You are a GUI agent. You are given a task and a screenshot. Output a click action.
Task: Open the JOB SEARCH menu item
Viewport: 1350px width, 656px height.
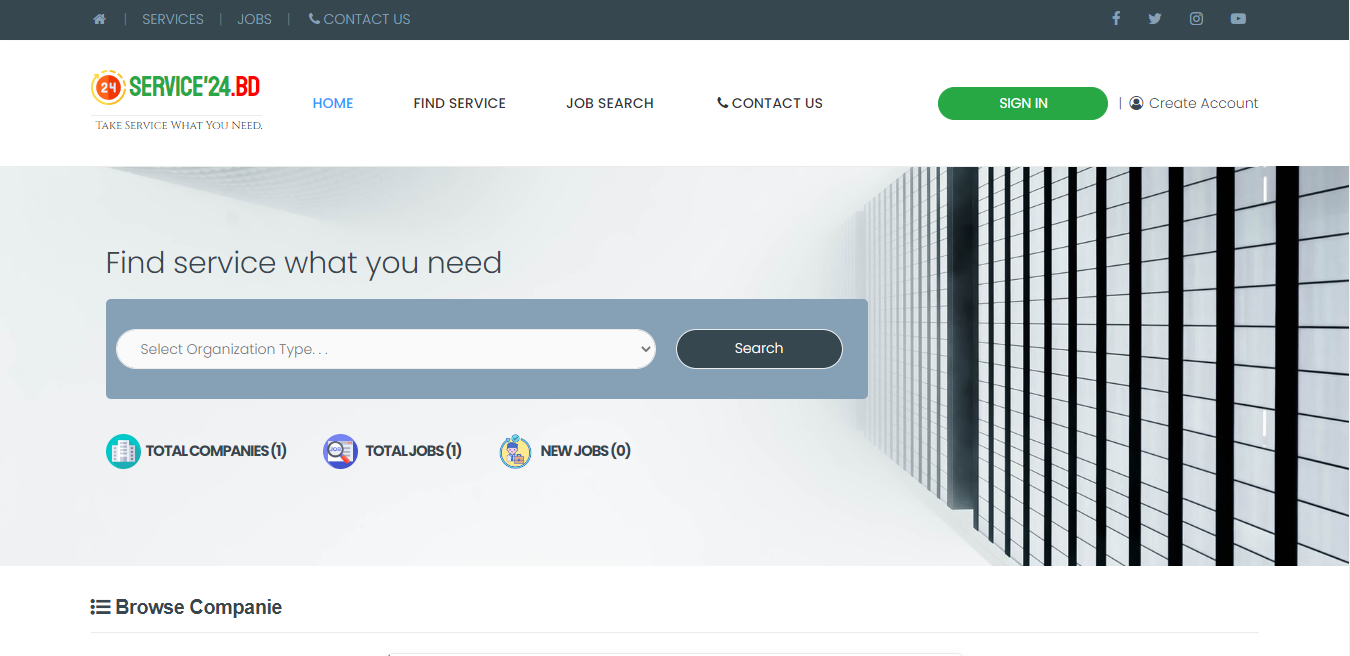[x=610, y=103]
